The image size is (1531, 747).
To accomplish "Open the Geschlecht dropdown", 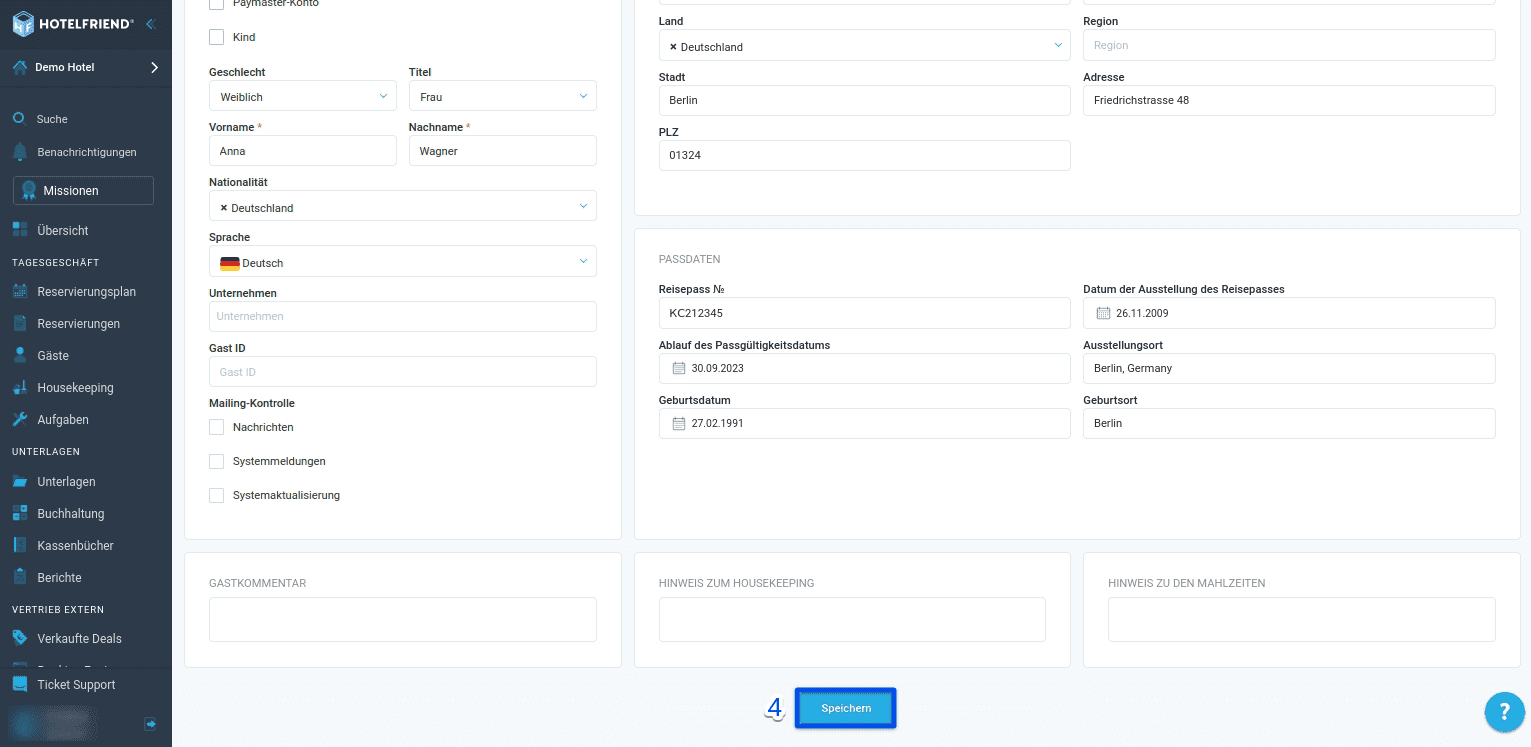I will (303, 96).
